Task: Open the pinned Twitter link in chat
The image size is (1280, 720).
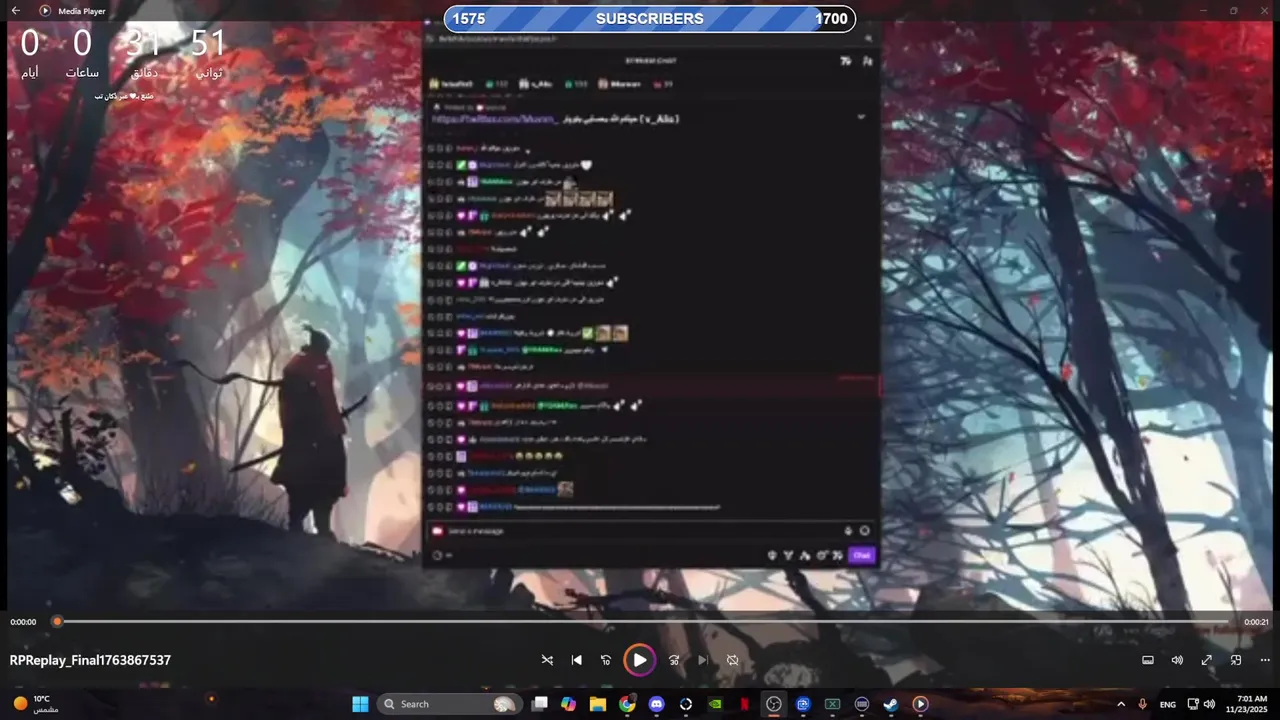Action: click(494, 118)
